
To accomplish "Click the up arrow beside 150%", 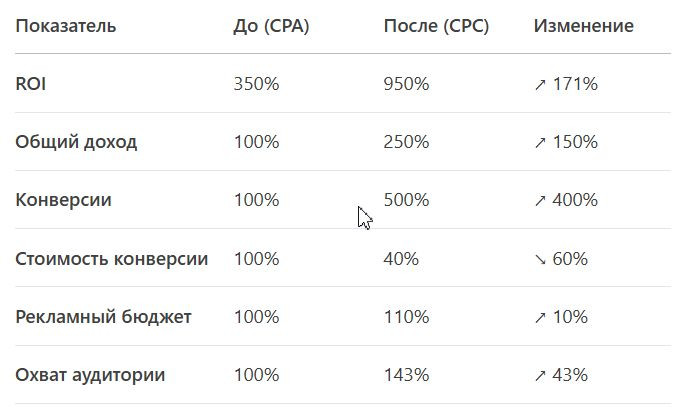I will 540,143.
